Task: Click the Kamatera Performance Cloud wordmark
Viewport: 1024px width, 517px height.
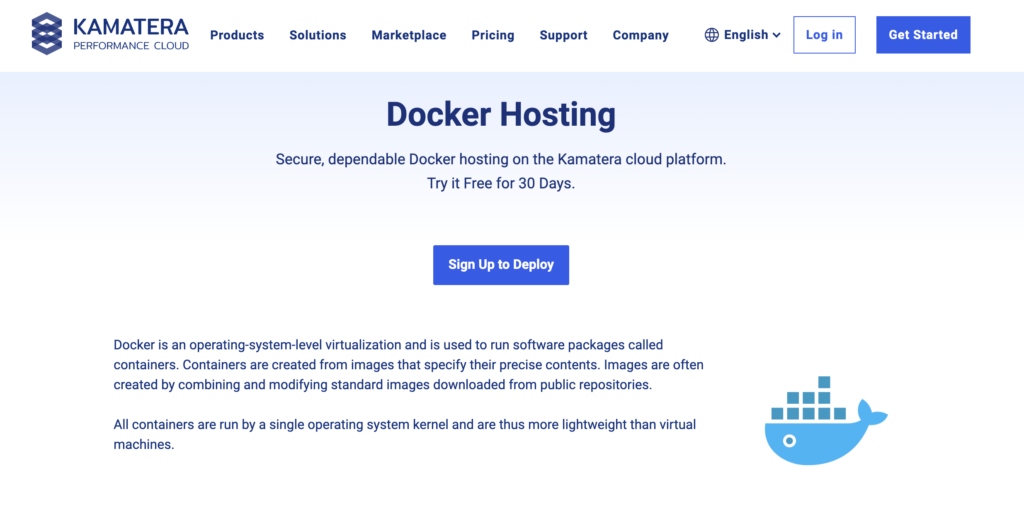Action: click(x=130, y=34)
